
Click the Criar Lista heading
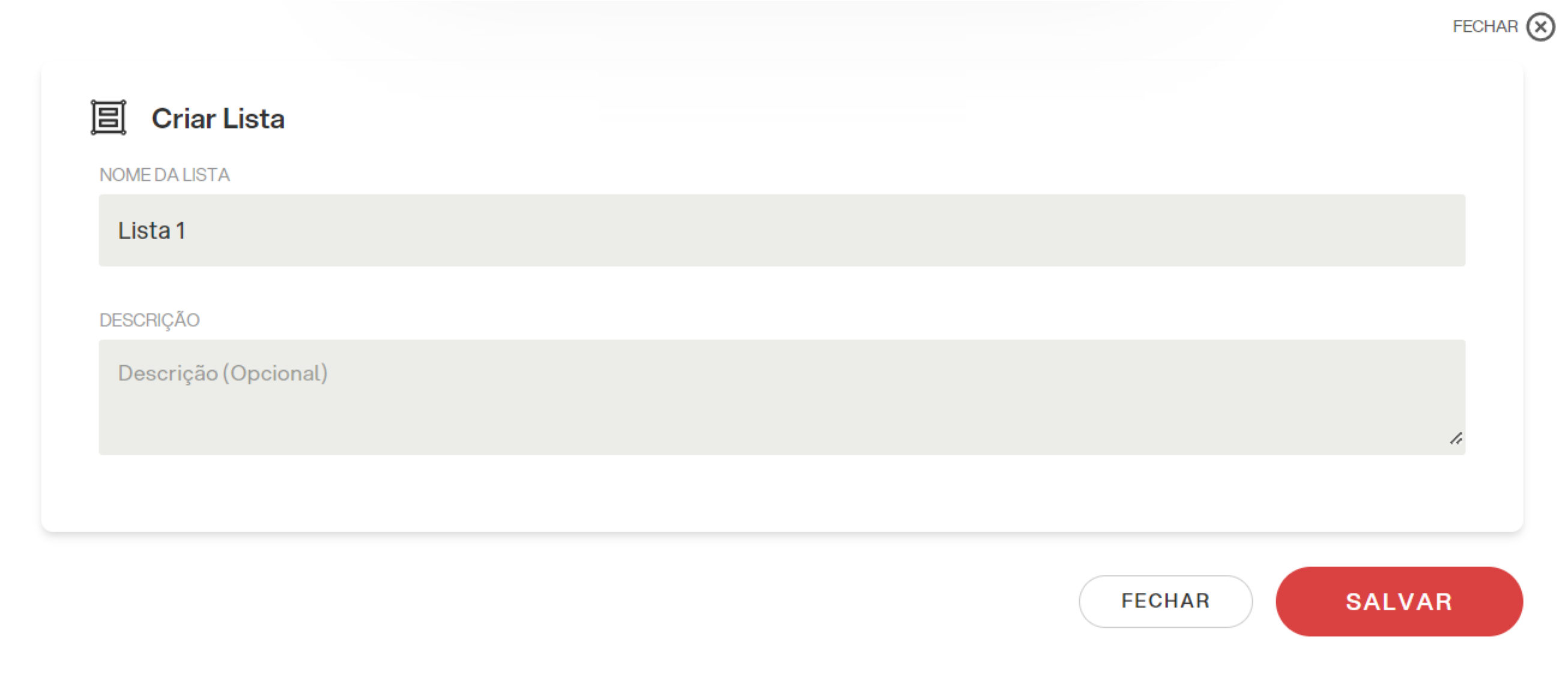click(x=218, y=118)
